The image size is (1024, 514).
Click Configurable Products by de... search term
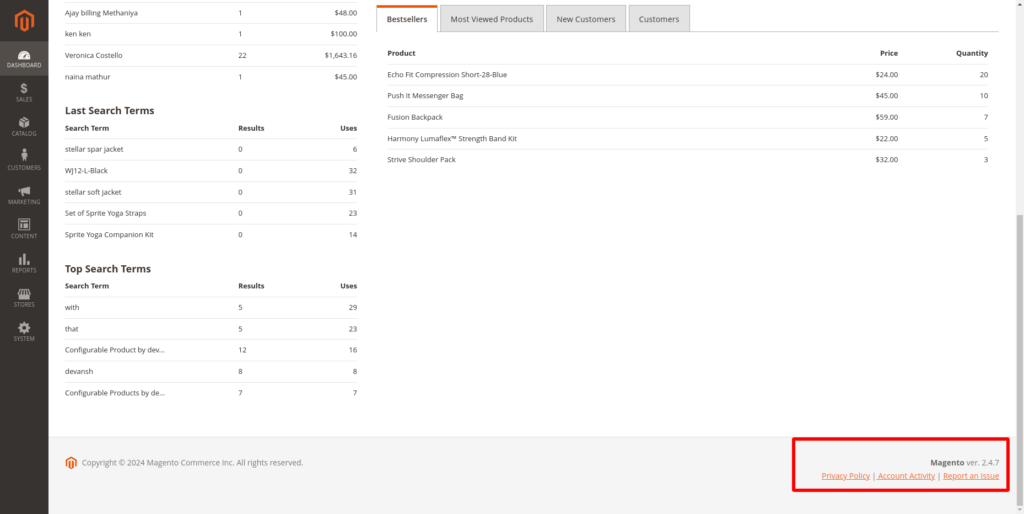(x=115, y=393)
